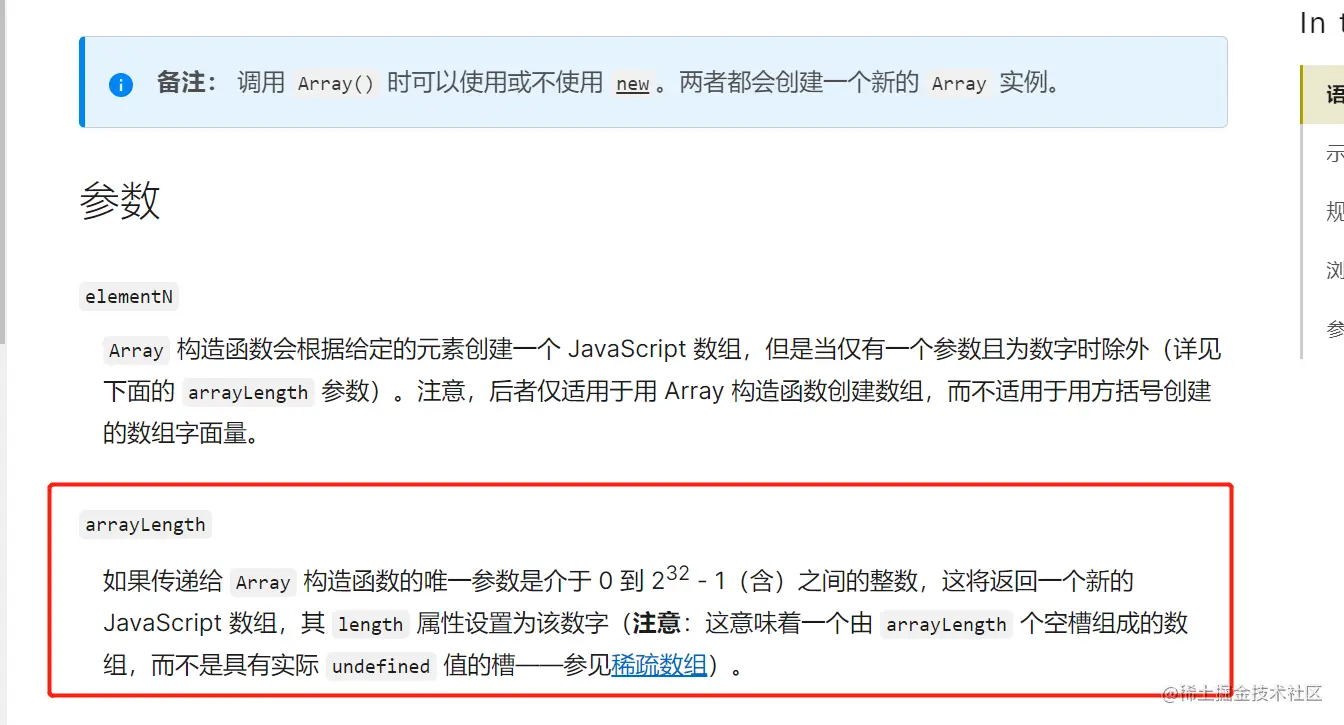Click the elementN code label
This screenshot has width=1344, height=725.
click(129, 296)
